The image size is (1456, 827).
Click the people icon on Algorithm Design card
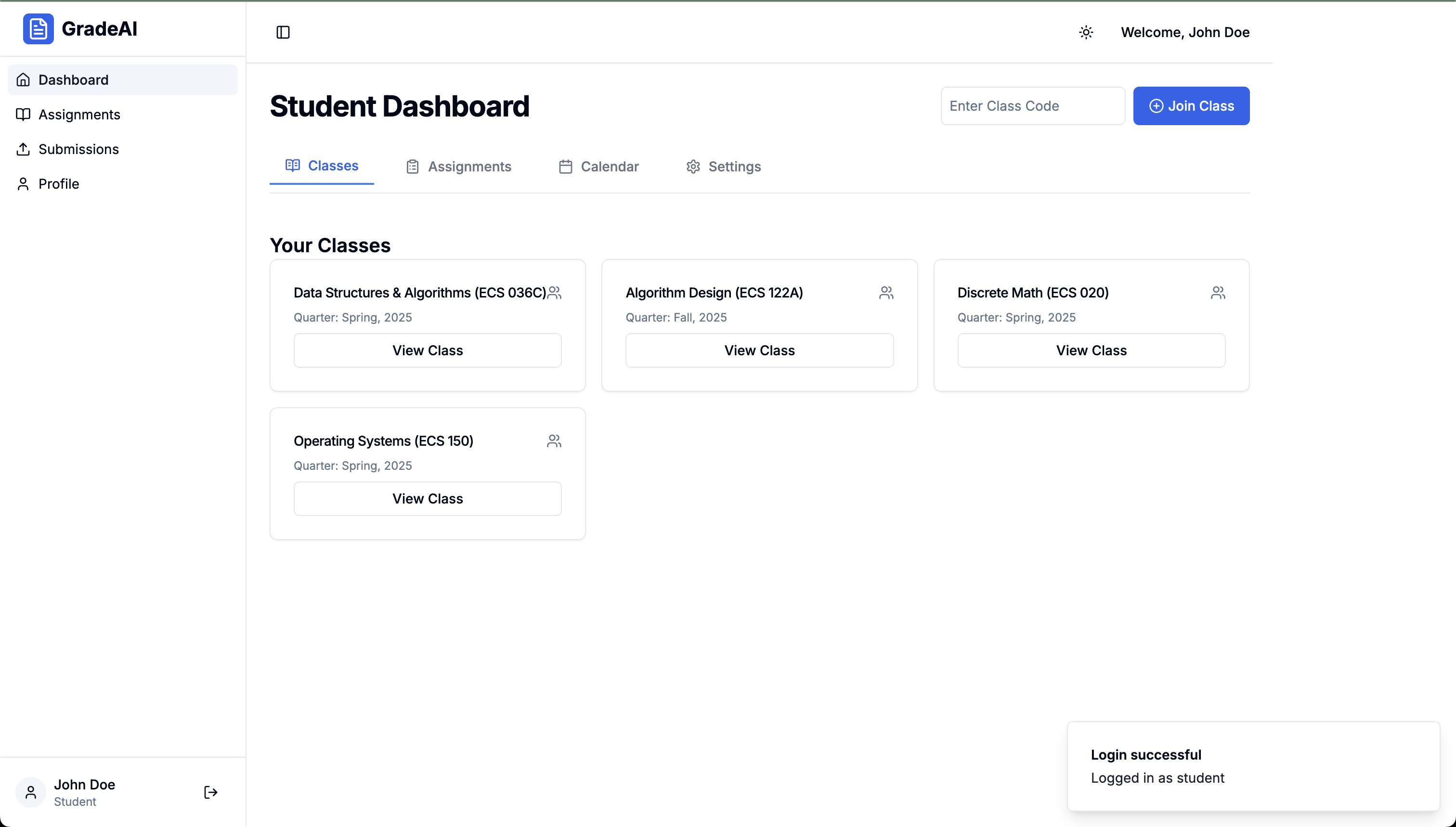(x=885, y=293)
